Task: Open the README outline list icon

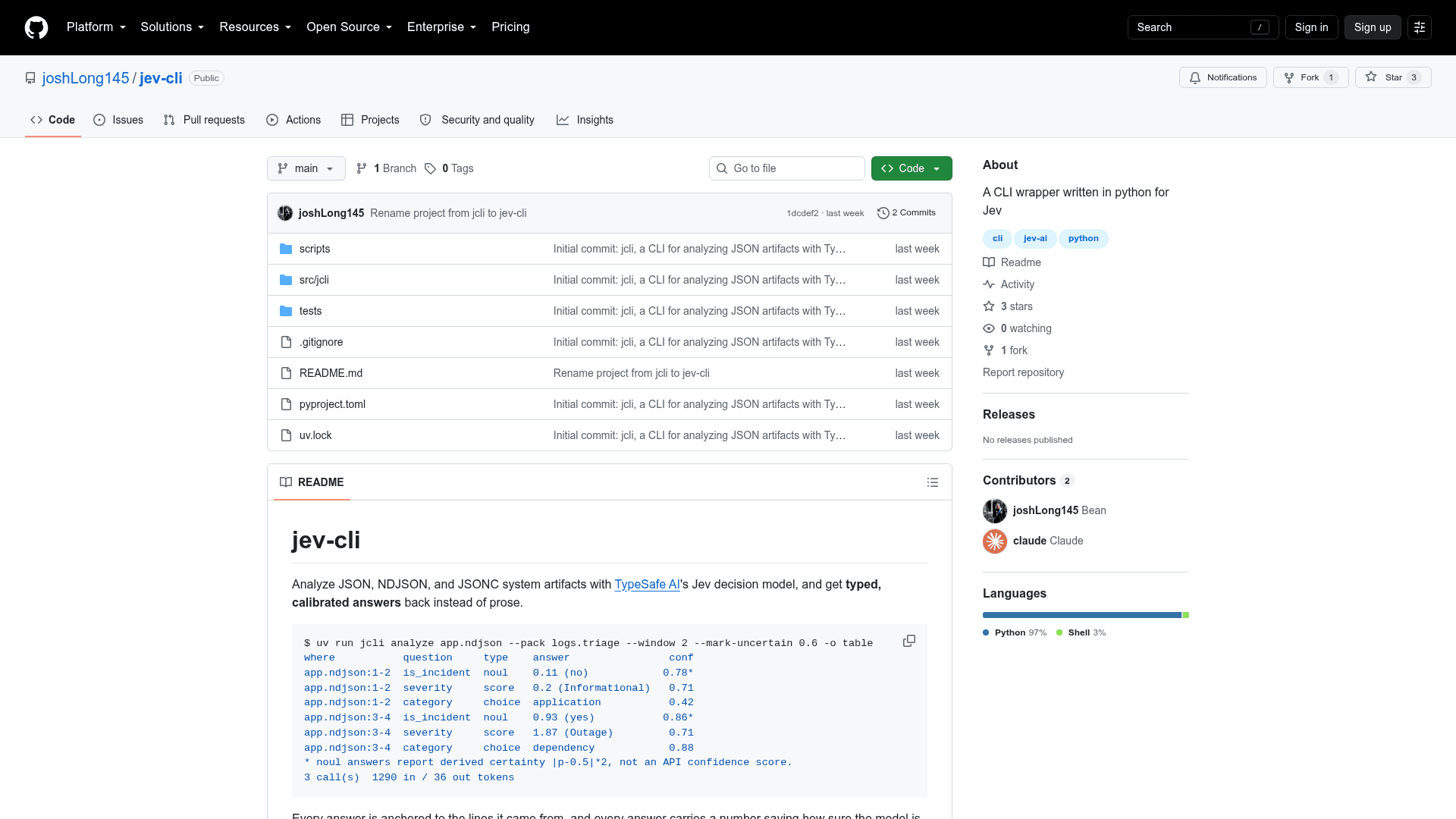Action: pos(933,482)
